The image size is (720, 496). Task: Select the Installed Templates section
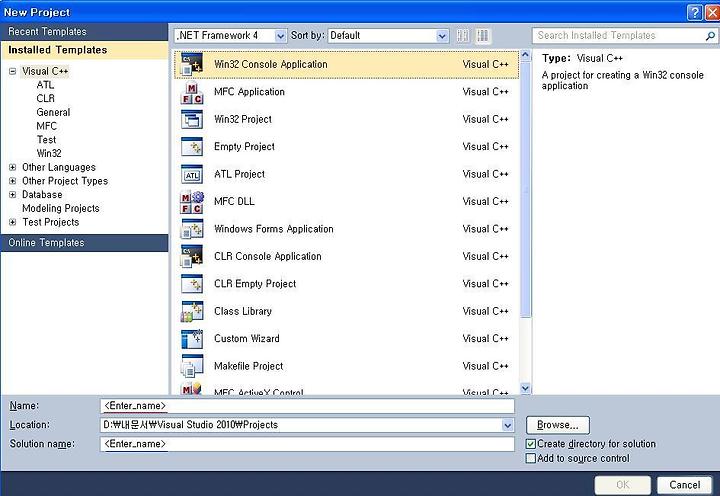point(84,50)
